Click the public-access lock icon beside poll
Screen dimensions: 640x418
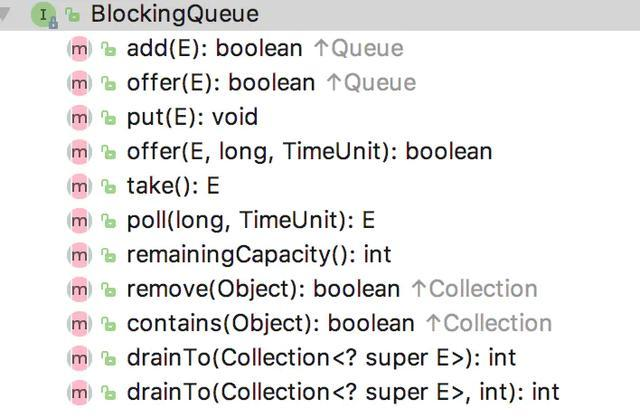107,221
